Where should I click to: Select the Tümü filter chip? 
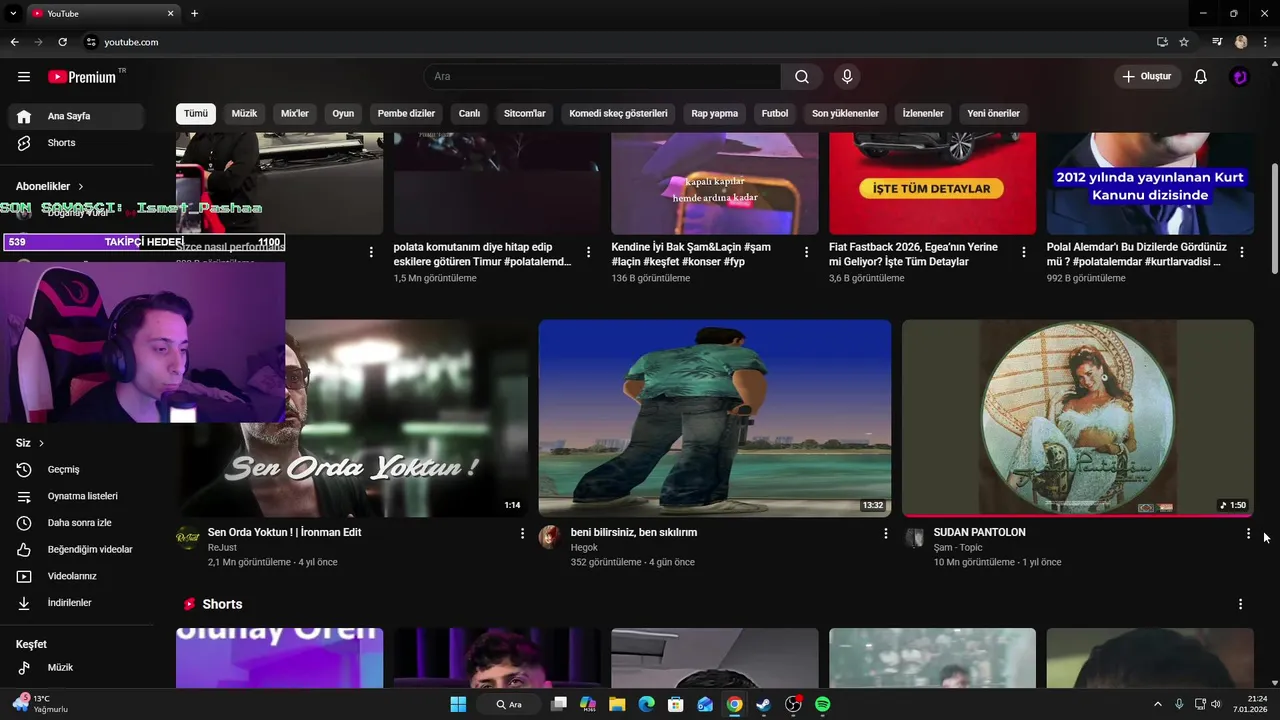coord(196,113)
